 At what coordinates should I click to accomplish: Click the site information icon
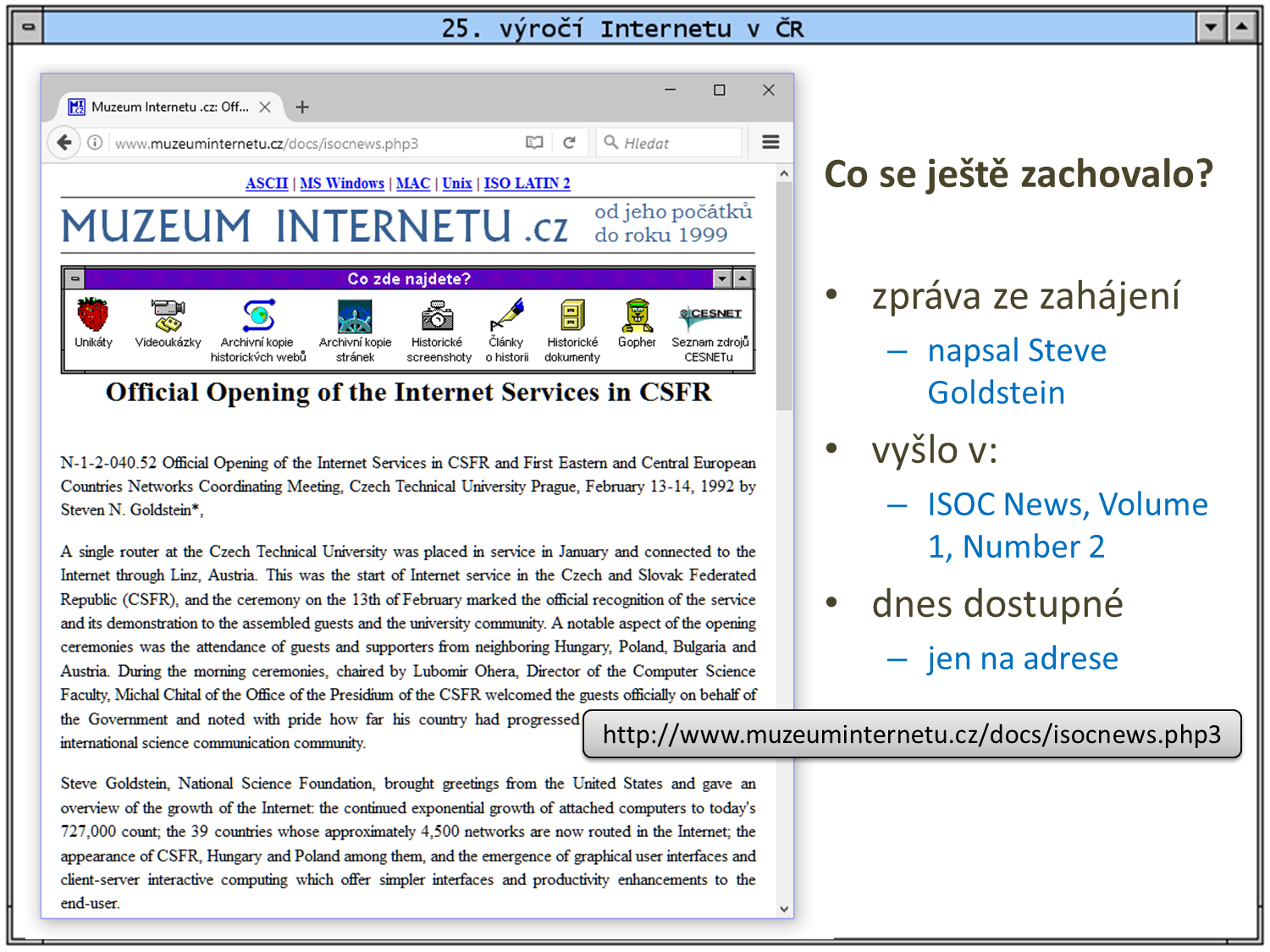96,143
